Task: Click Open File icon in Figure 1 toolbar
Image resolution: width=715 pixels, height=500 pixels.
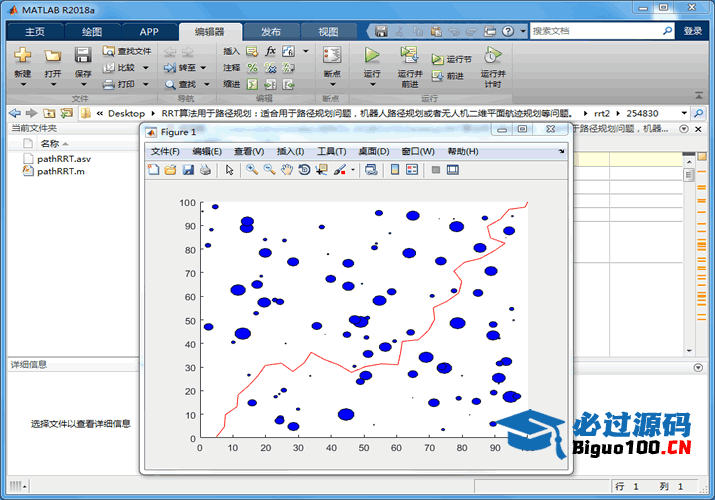Action: 171,170
